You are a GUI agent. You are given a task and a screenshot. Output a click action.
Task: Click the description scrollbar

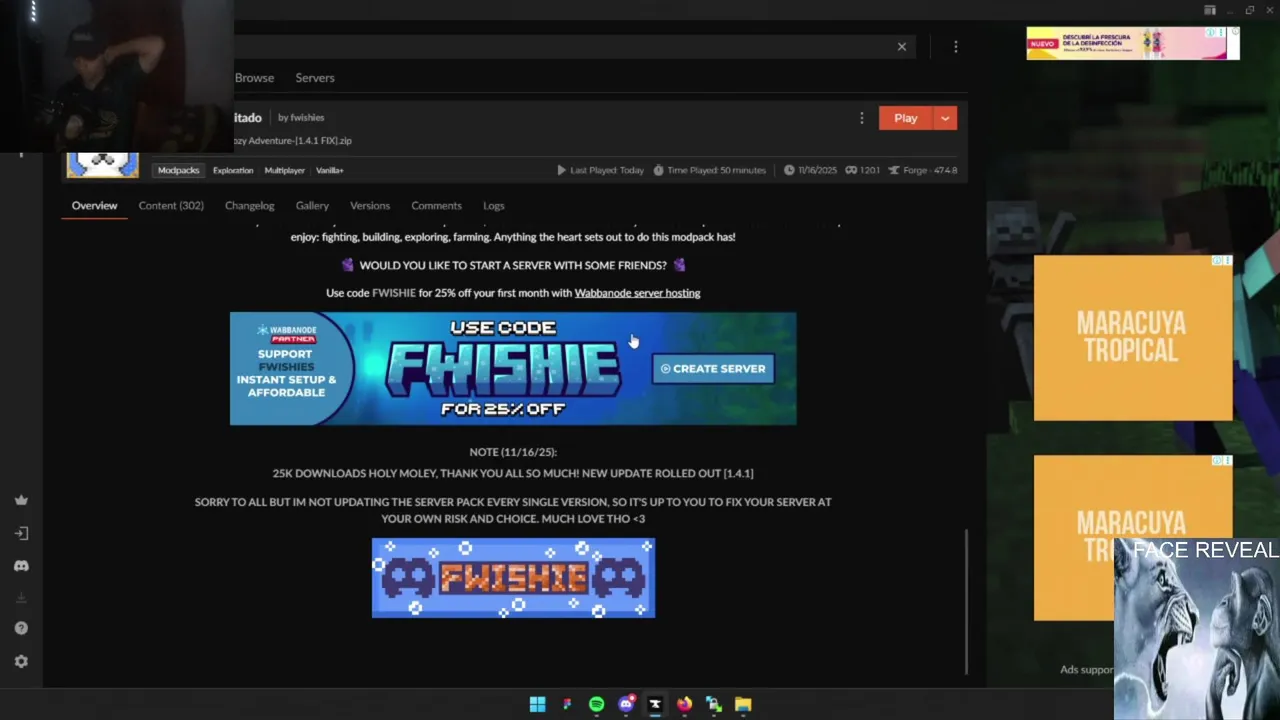(965, 601)
